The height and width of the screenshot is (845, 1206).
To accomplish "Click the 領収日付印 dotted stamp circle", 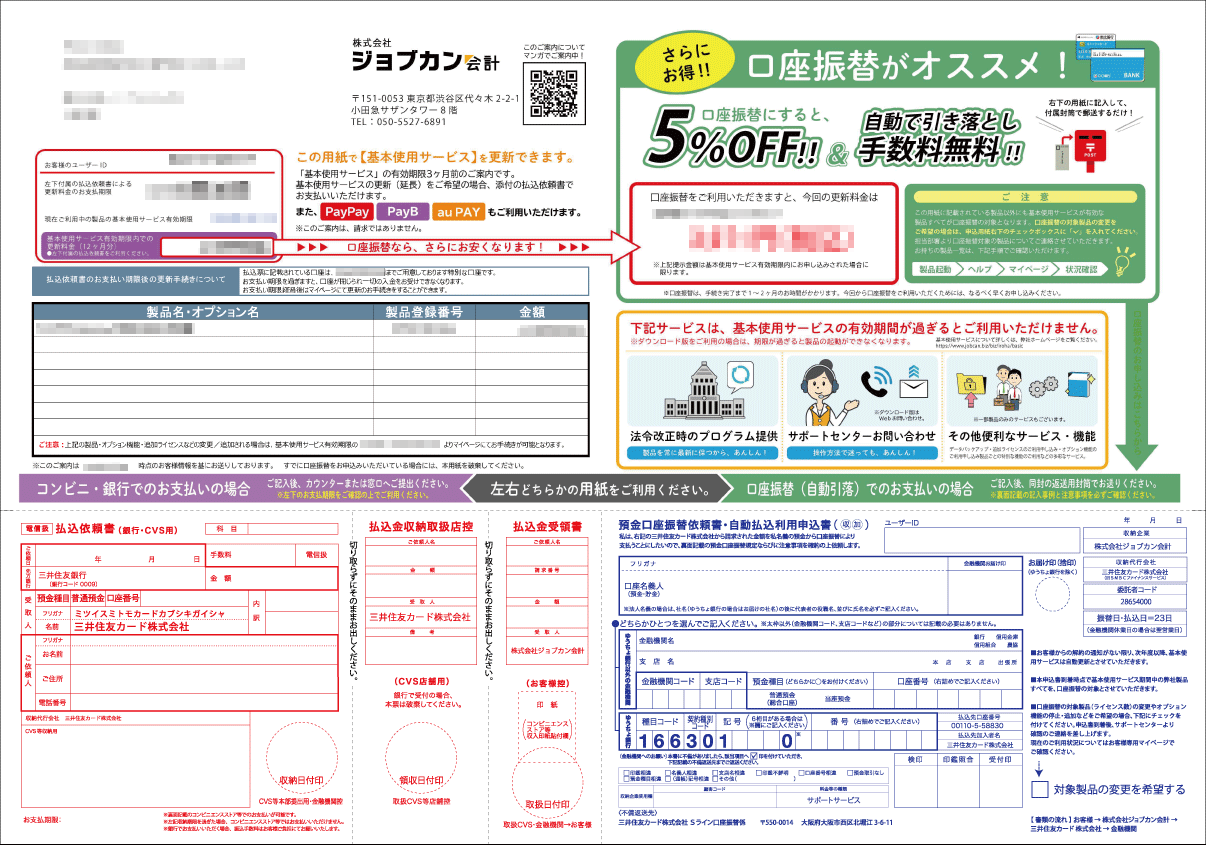I will (x=420, y=760).
